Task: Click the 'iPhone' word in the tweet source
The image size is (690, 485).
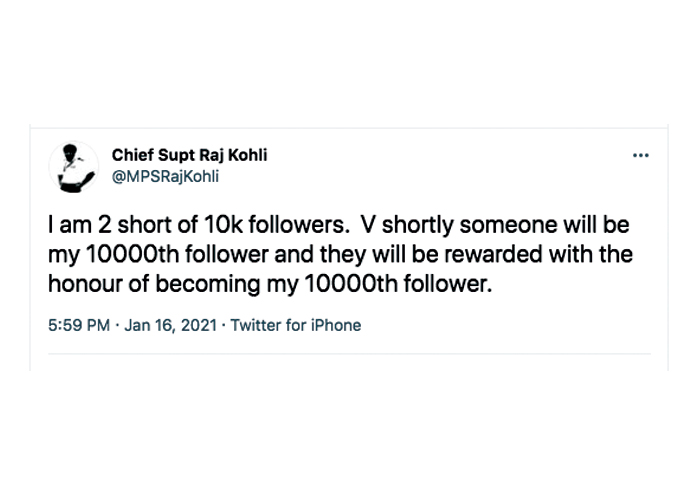Action: [x=336, y=325]
